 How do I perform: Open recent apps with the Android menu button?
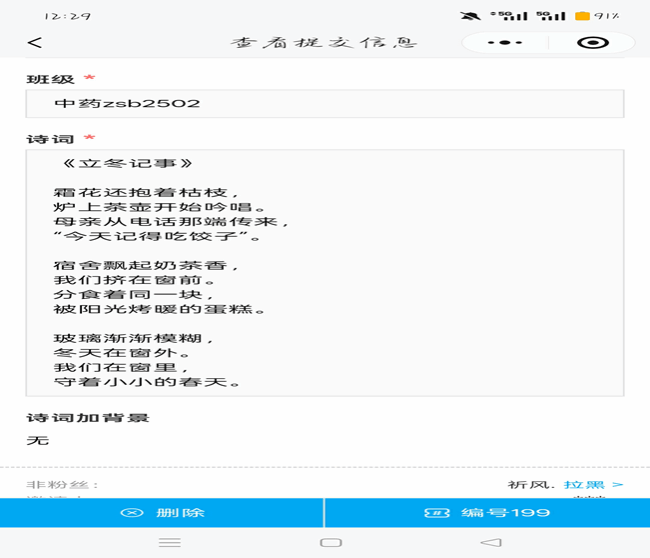tap(170, 542)
